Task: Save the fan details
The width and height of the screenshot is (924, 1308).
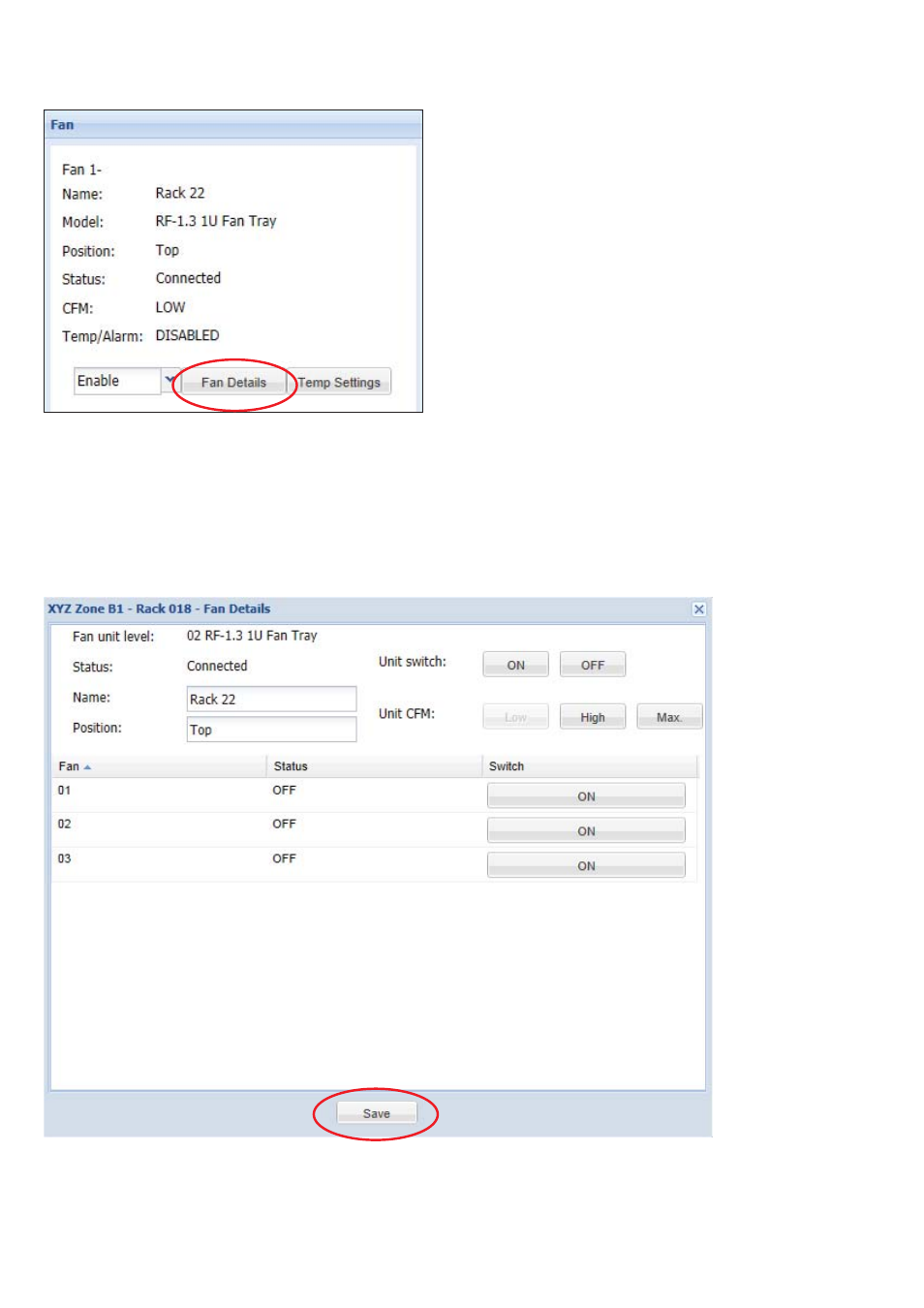Action: pos(377,1113)
